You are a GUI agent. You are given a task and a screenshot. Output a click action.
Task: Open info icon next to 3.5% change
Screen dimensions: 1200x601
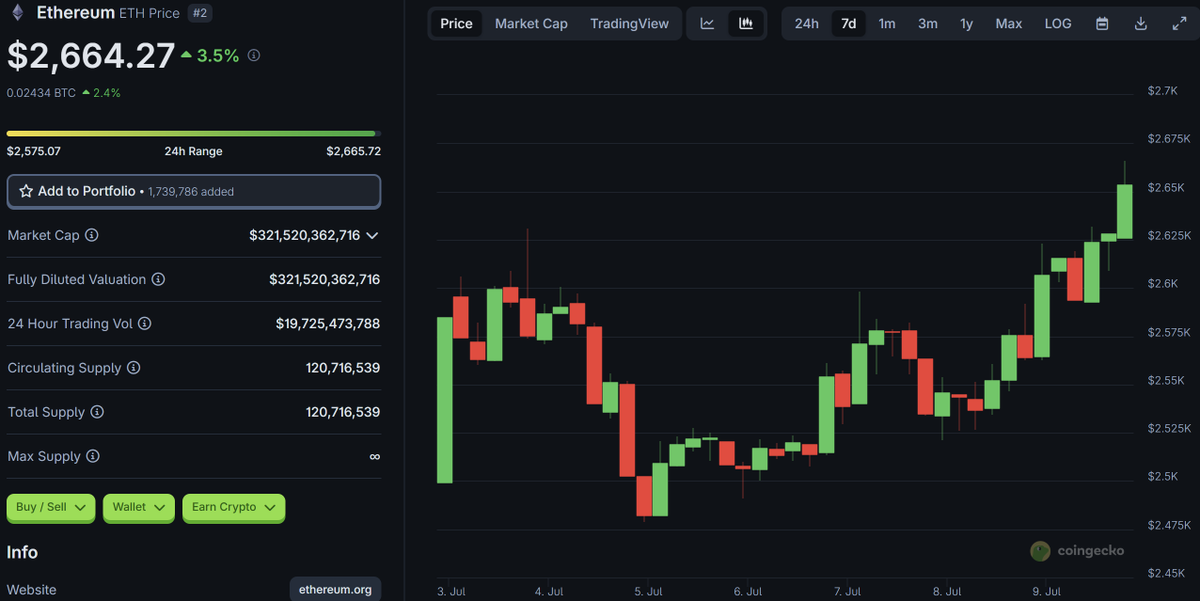click(254, 56)
